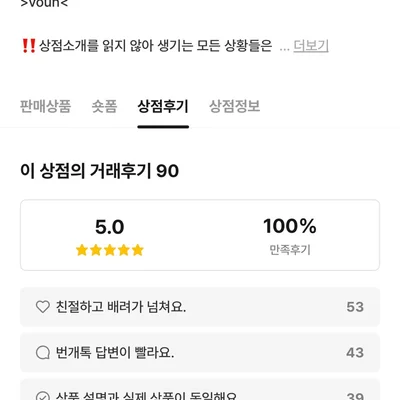Open the 상품 설명과 실제 상품이 동일해요 row
This screenshot has height=400, width=400.
200,389
